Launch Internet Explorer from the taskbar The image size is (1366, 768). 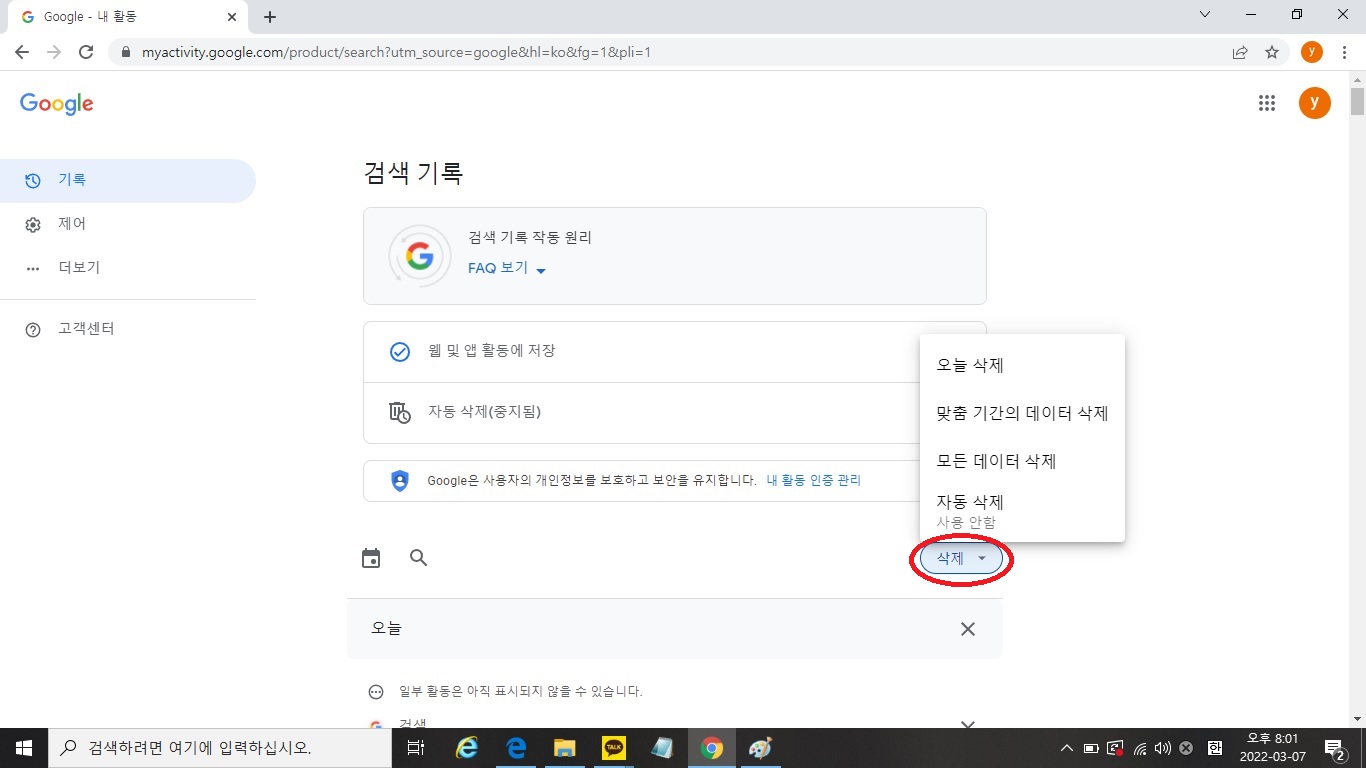pos(466,748)
